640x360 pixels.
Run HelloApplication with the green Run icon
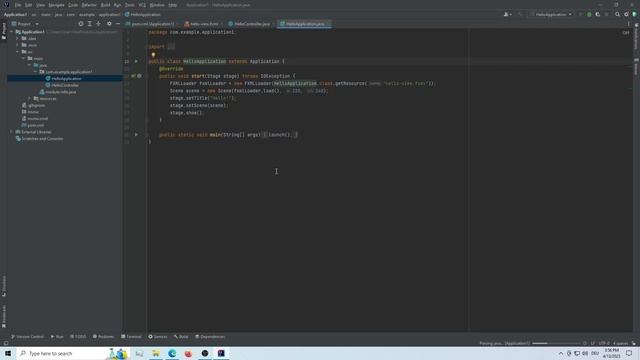coord(580,14)
